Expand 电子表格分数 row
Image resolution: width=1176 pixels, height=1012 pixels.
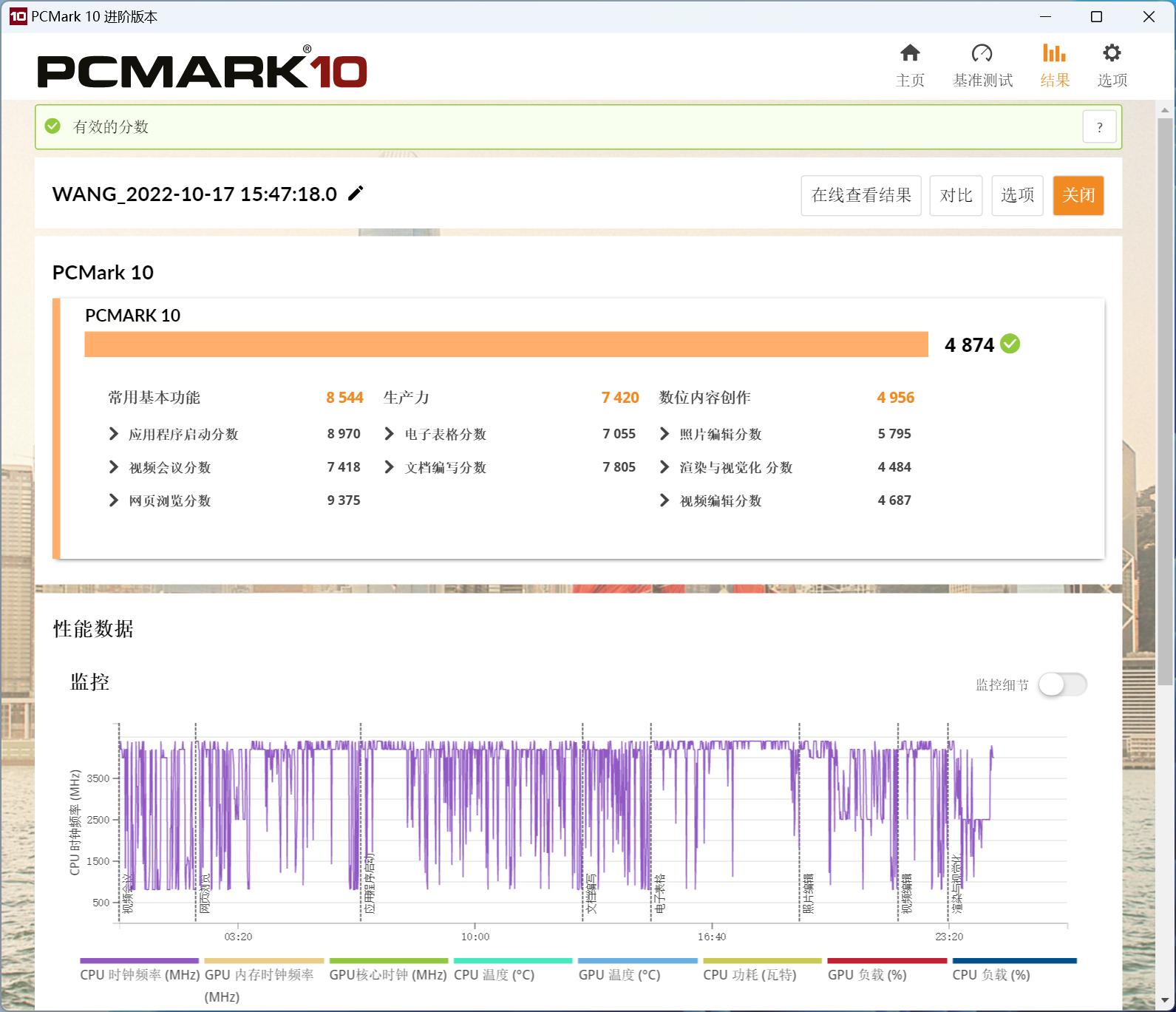click(x=389, y=434)
